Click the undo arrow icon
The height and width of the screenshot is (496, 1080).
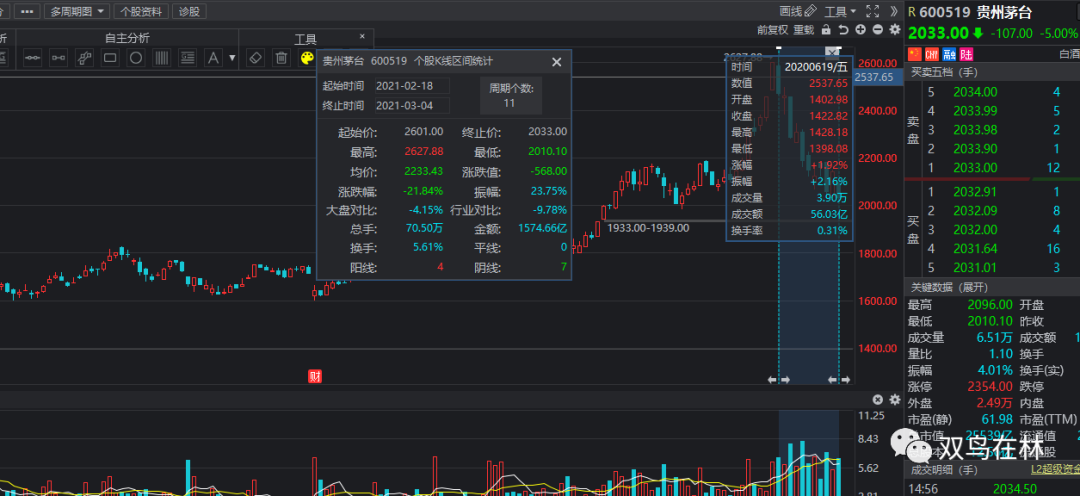pyautogui.click(x=844, y=30)
